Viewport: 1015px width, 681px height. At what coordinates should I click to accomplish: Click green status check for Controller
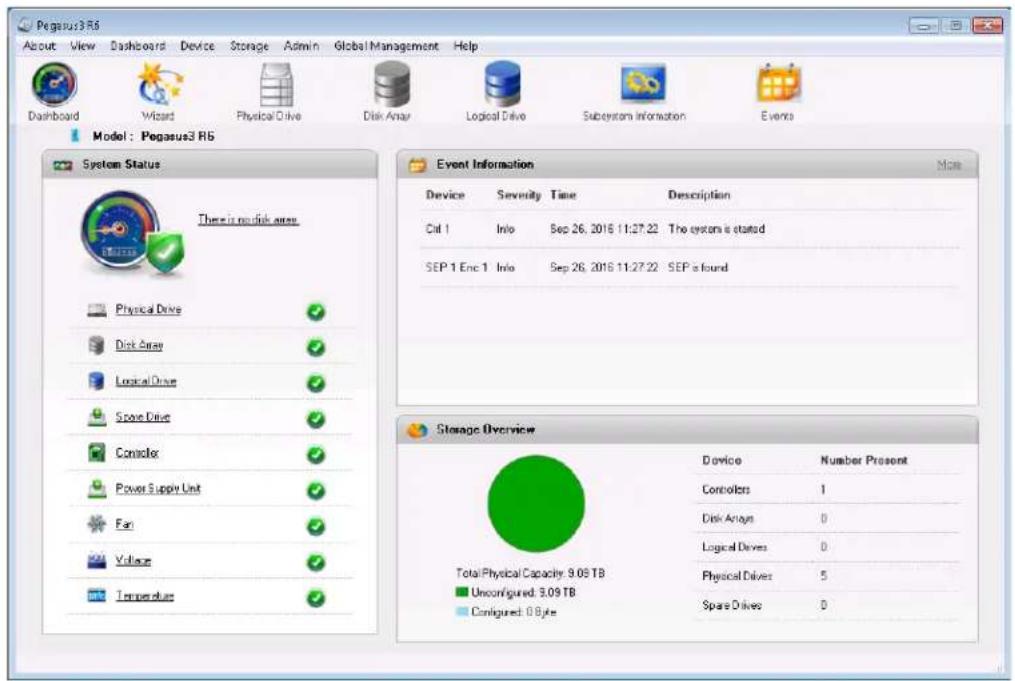[316, 455]
